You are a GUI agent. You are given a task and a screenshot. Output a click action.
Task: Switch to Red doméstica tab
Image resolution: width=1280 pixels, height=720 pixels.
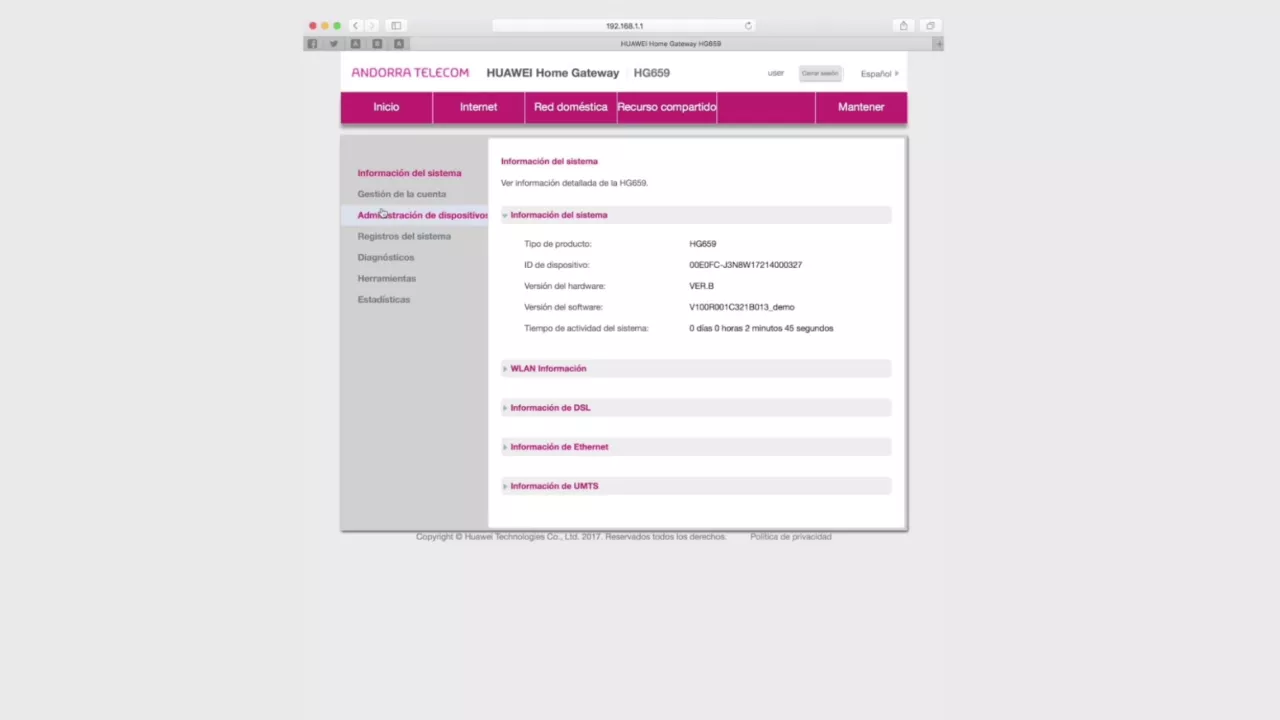click(x=570, y=107)
